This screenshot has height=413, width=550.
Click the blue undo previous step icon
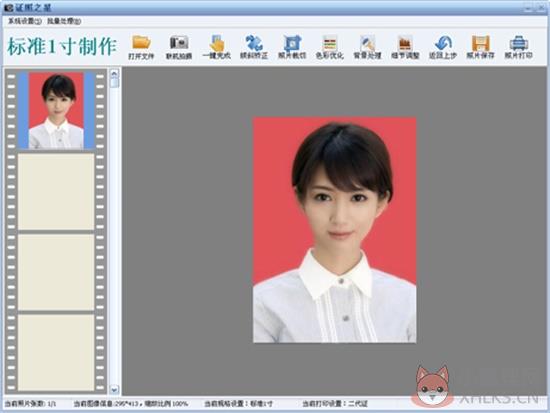click(443, 43)
